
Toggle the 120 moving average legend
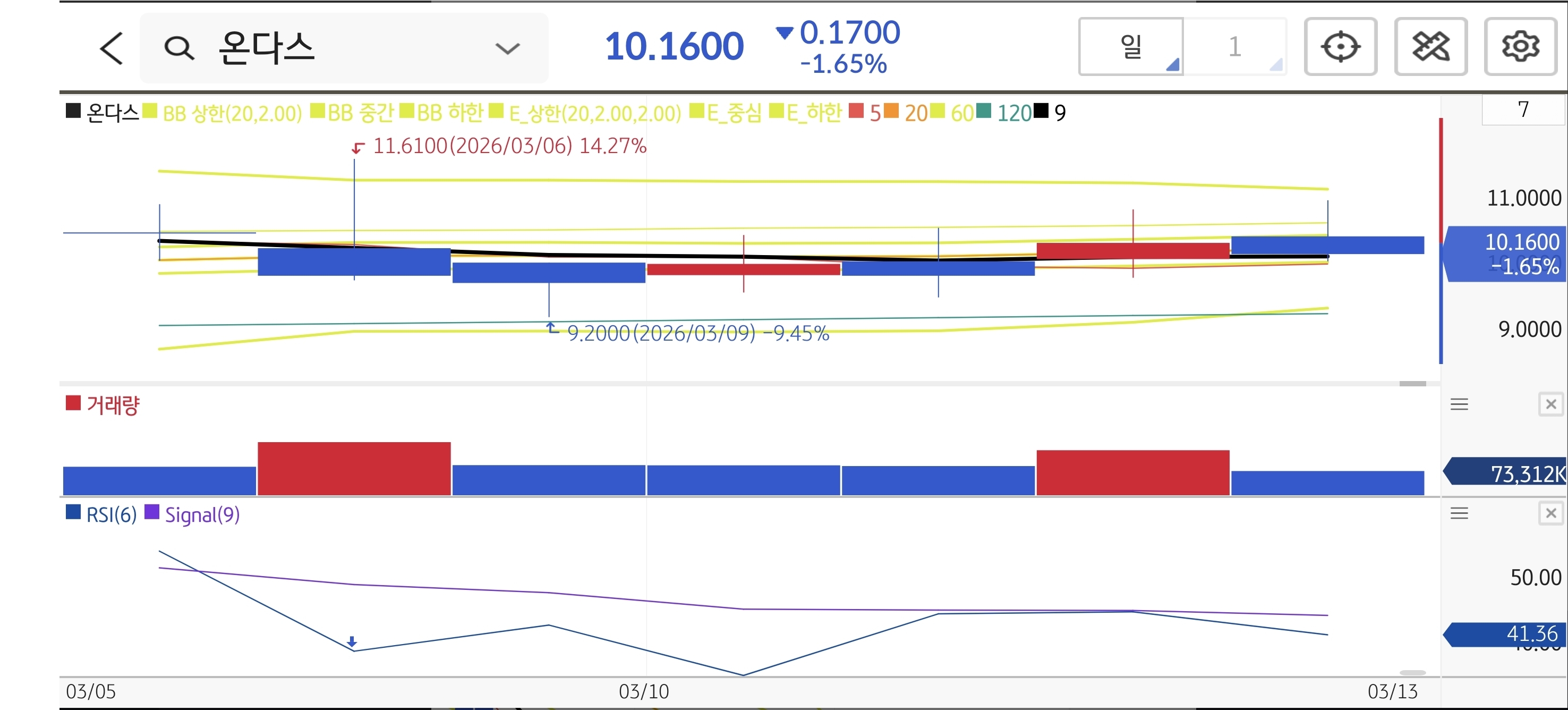pyautogui.click(x=1013, y=113)
